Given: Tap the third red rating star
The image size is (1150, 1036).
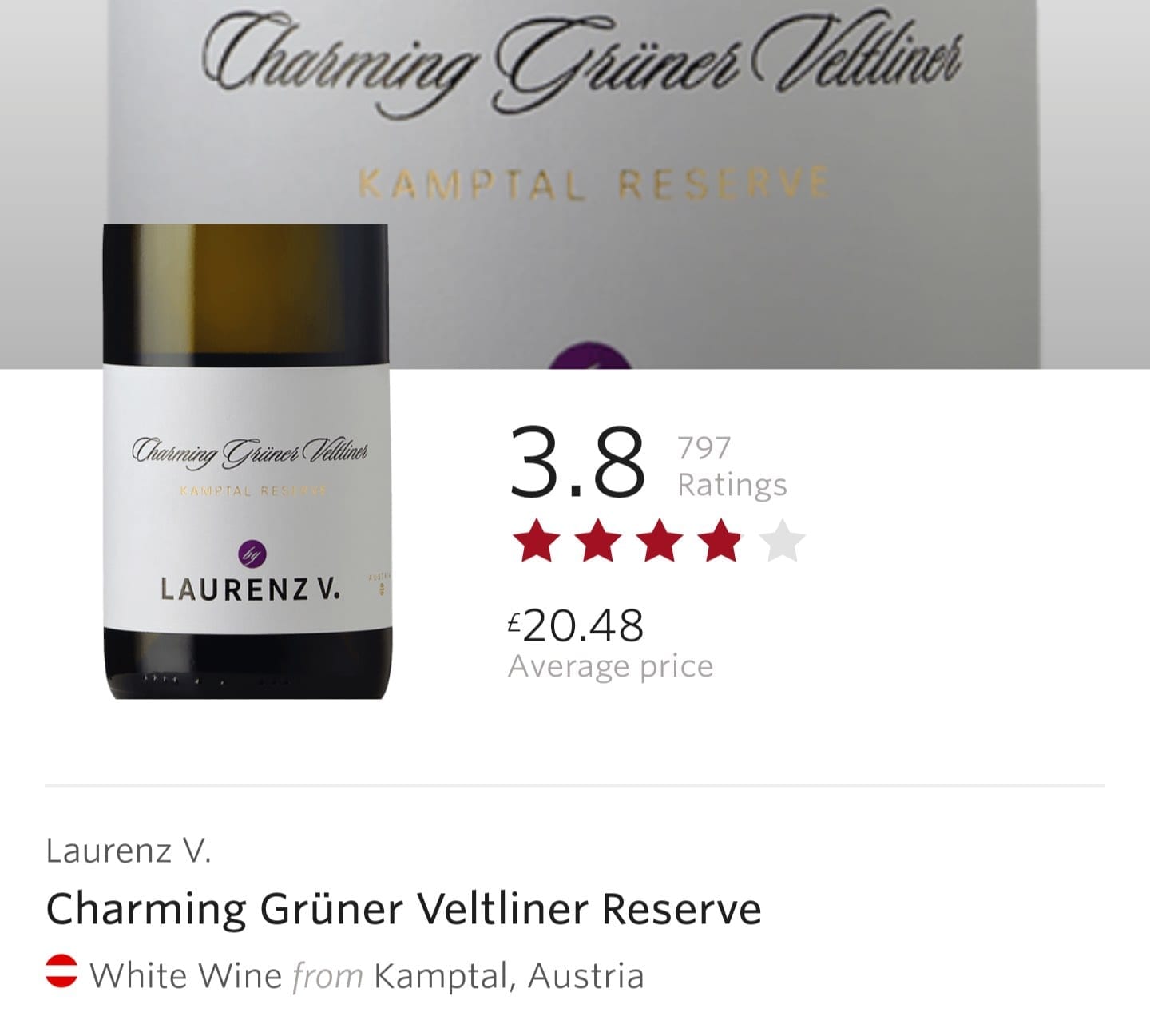Looking at the screenshot, I should [660, 541].
